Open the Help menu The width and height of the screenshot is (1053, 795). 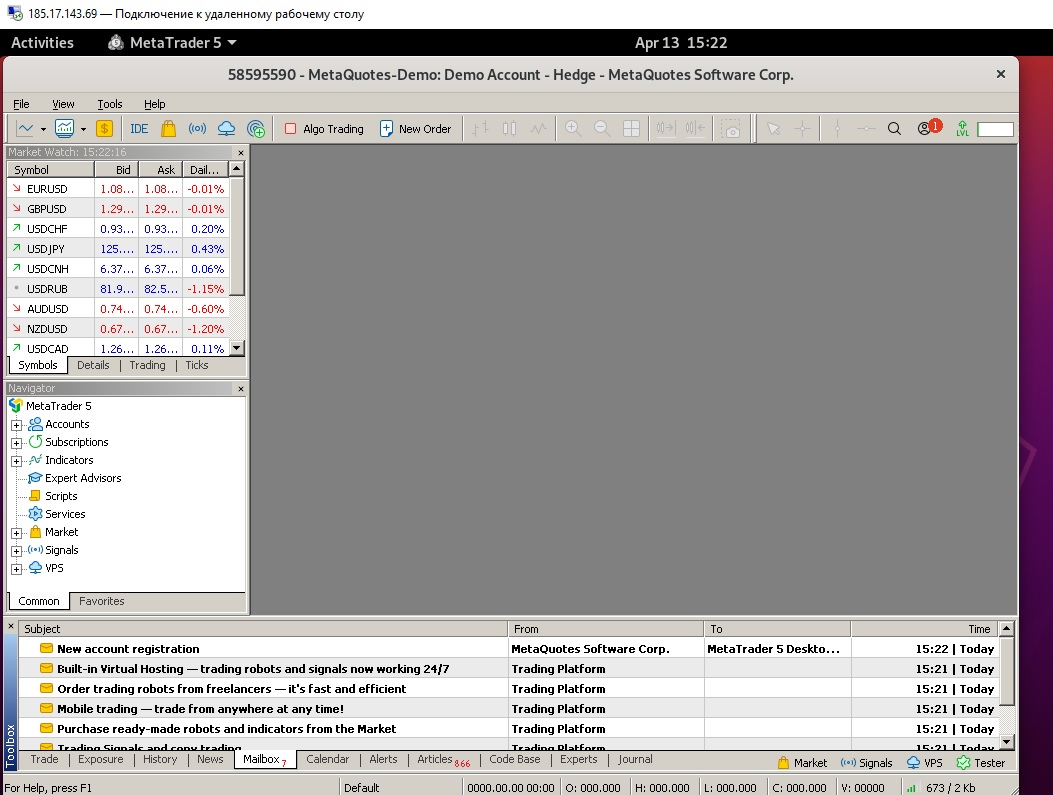coord(154,104)
